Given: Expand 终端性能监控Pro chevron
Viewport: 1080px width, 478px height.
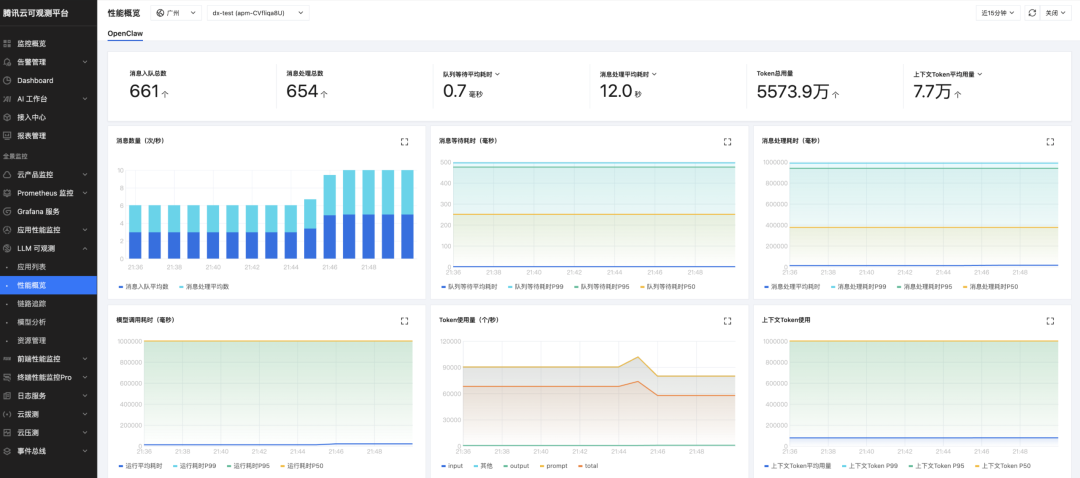Looking at the screenshot, I should point(85,377).
